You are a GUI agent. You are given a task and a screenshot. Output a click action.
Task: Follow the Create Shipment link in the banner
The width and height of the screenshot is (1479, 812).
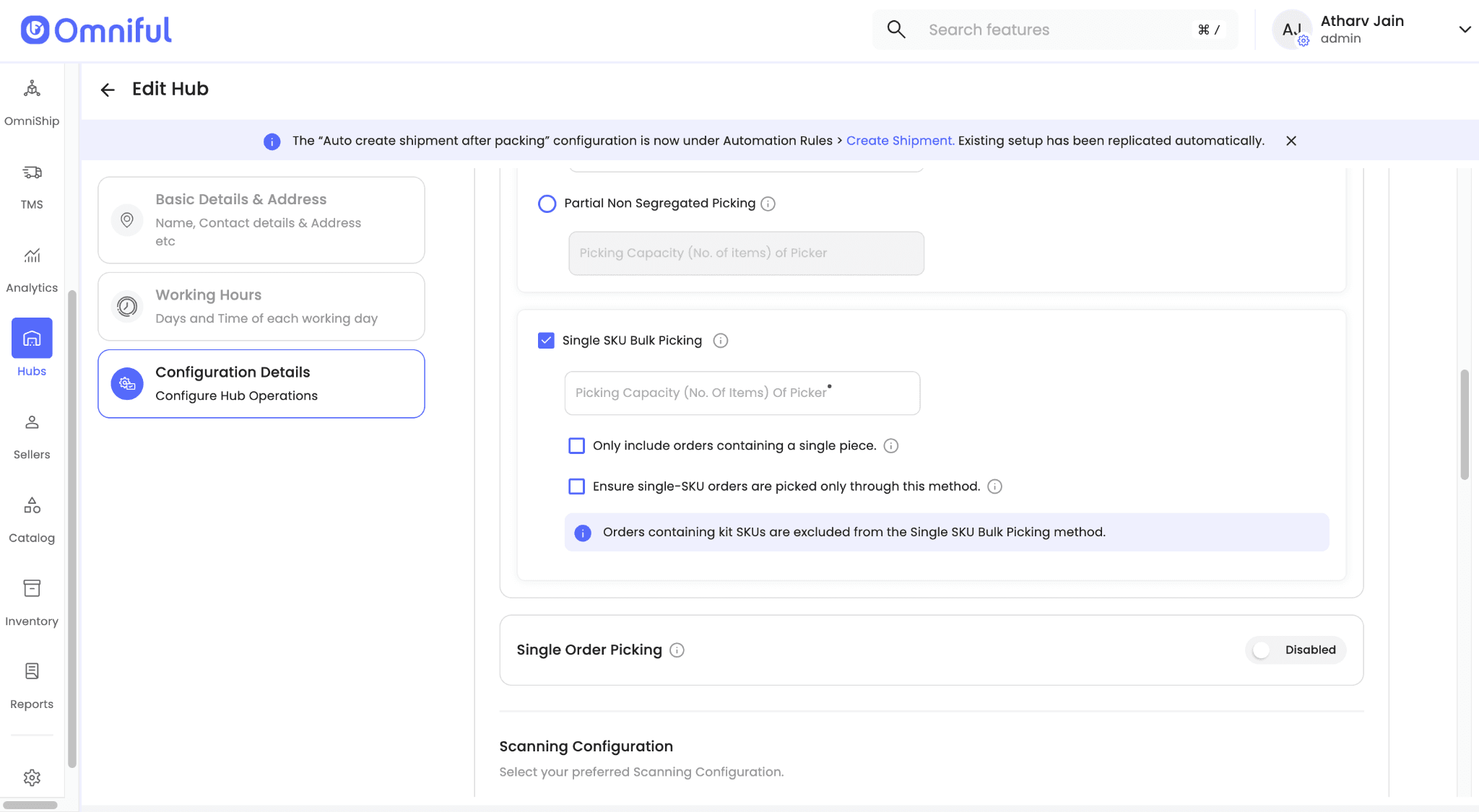coord(899,141)
